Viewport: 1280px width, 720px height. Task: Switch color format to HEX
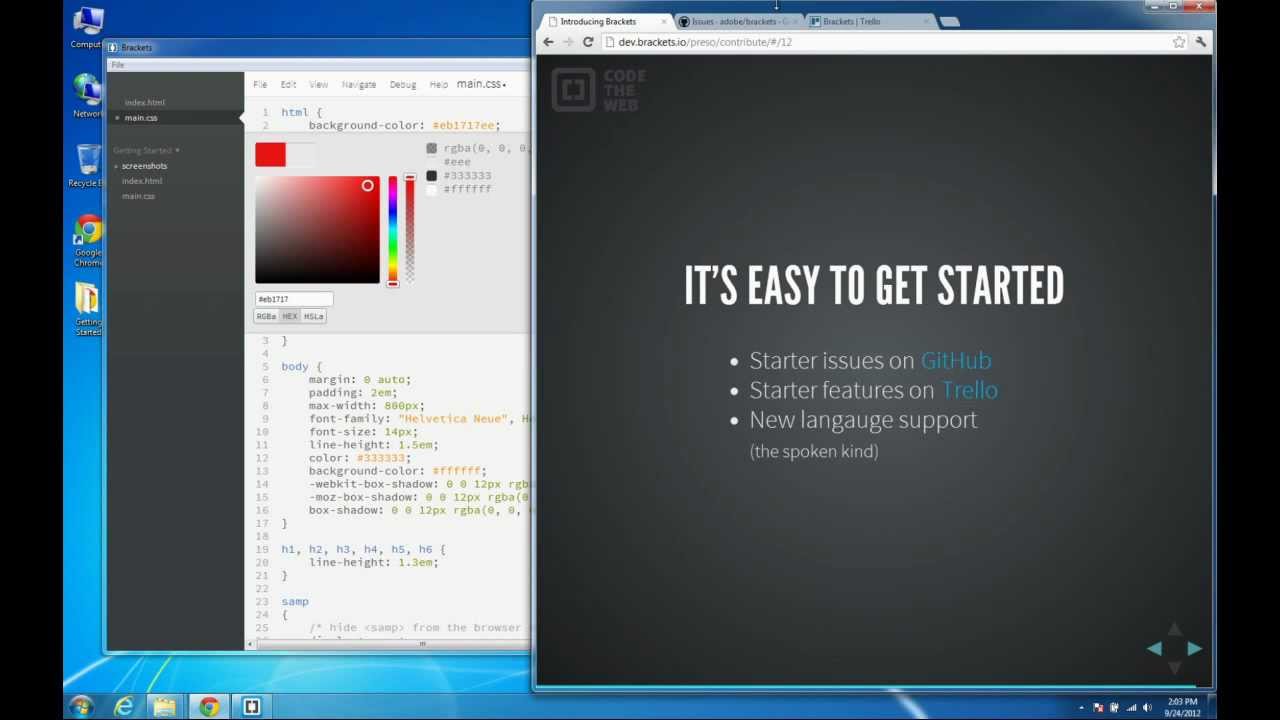290,316
